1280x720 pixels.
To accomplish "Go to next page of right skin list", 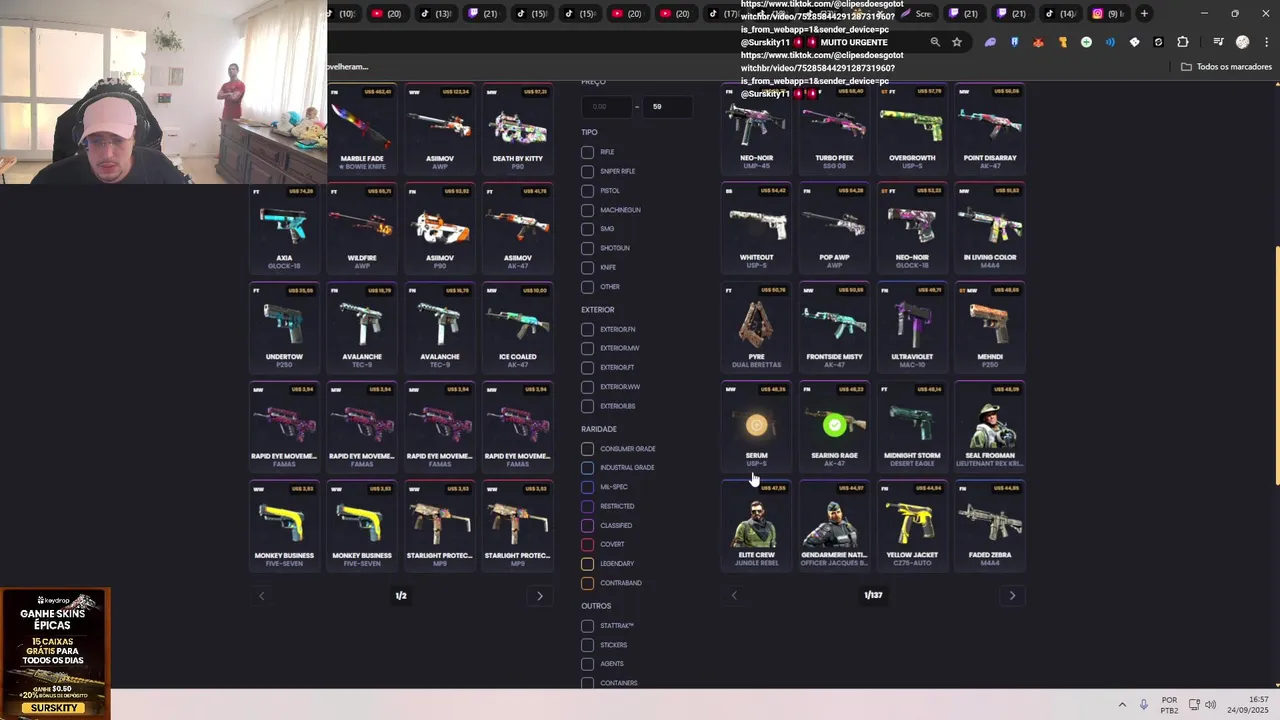I will (x=1012, y=595).
